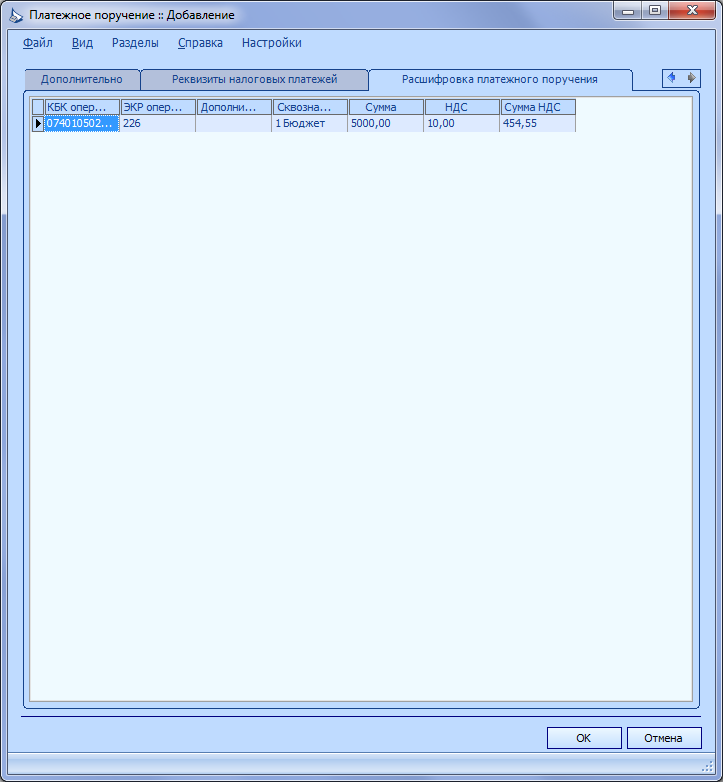This screenshot has height=782, width=723.
Task: Click the application icon in title bar
Action: click(16, 15)
